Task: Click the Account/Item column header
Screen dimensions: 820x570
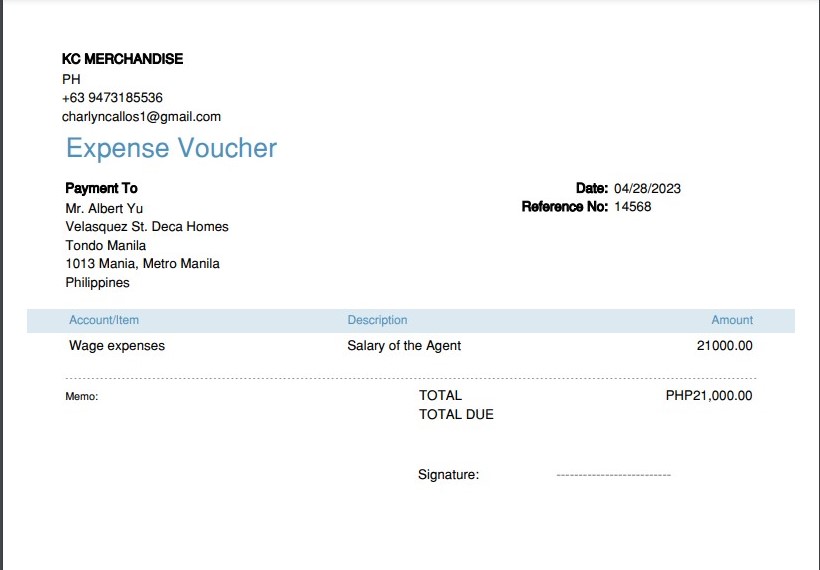Action: coord(104,320)
